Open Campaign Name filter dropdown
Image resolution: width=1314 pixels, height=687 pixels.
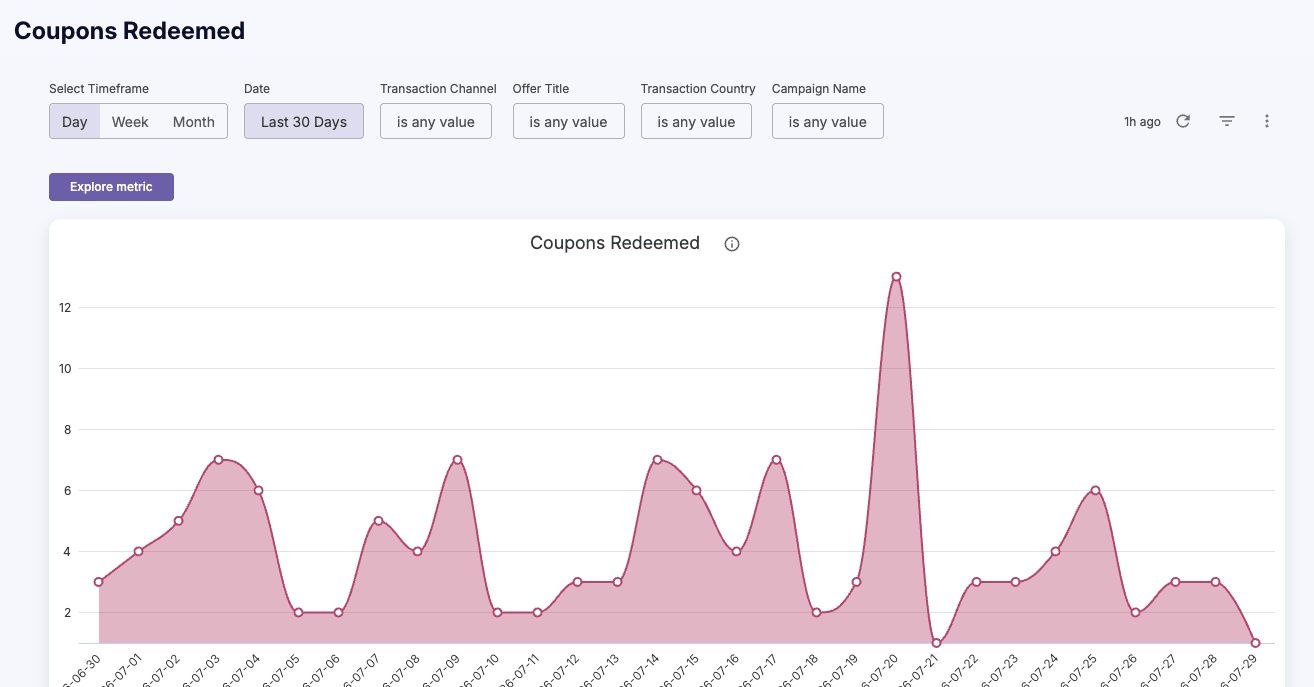point(828,122)
